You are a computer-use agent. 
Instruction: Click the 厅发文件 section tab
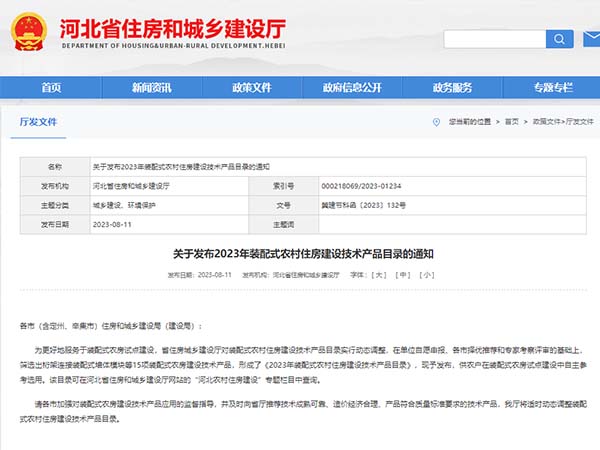click(39, 121)
